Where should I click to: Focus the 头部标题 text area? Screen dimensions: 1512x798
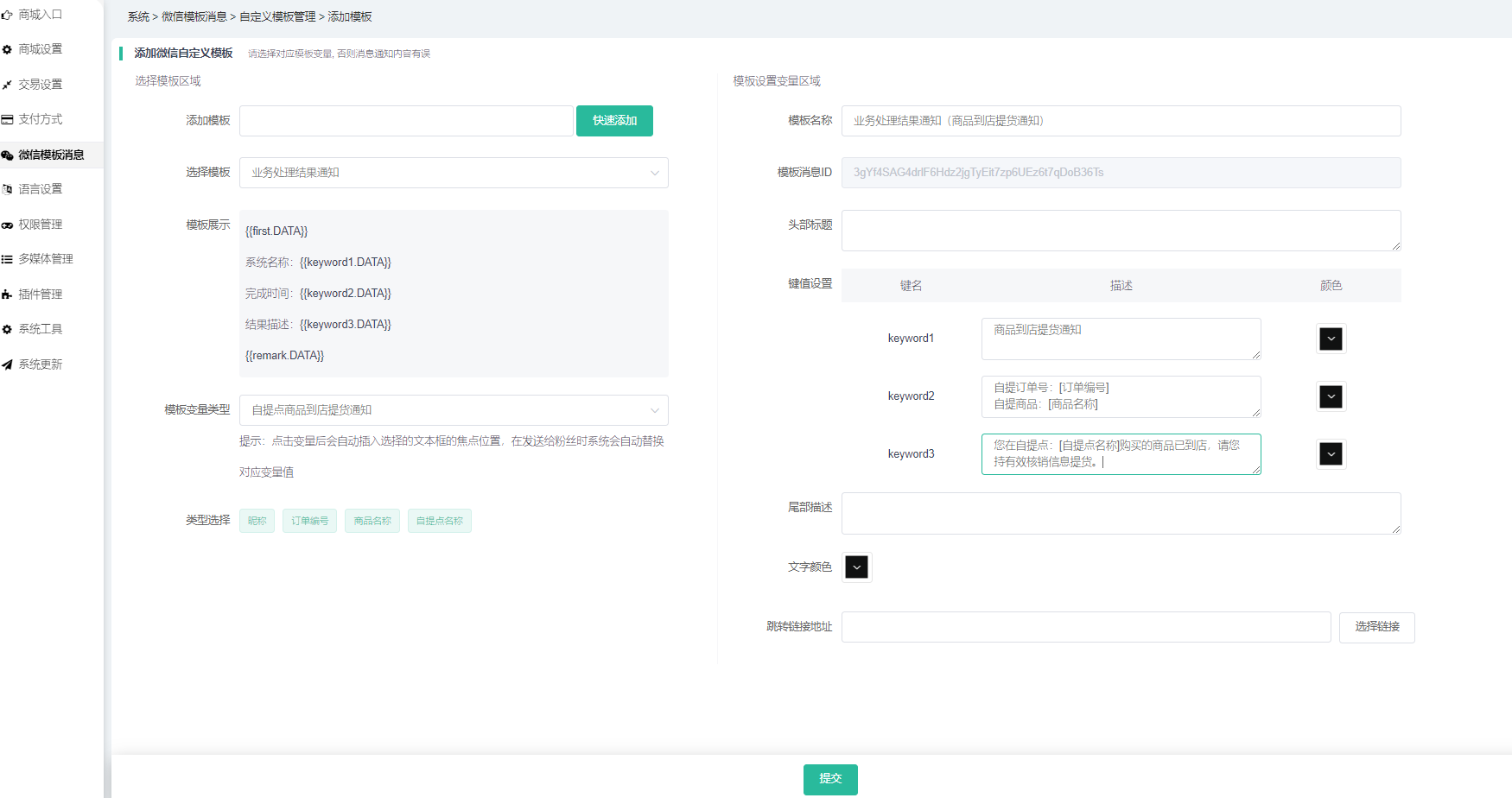[x=1121, y=231]
